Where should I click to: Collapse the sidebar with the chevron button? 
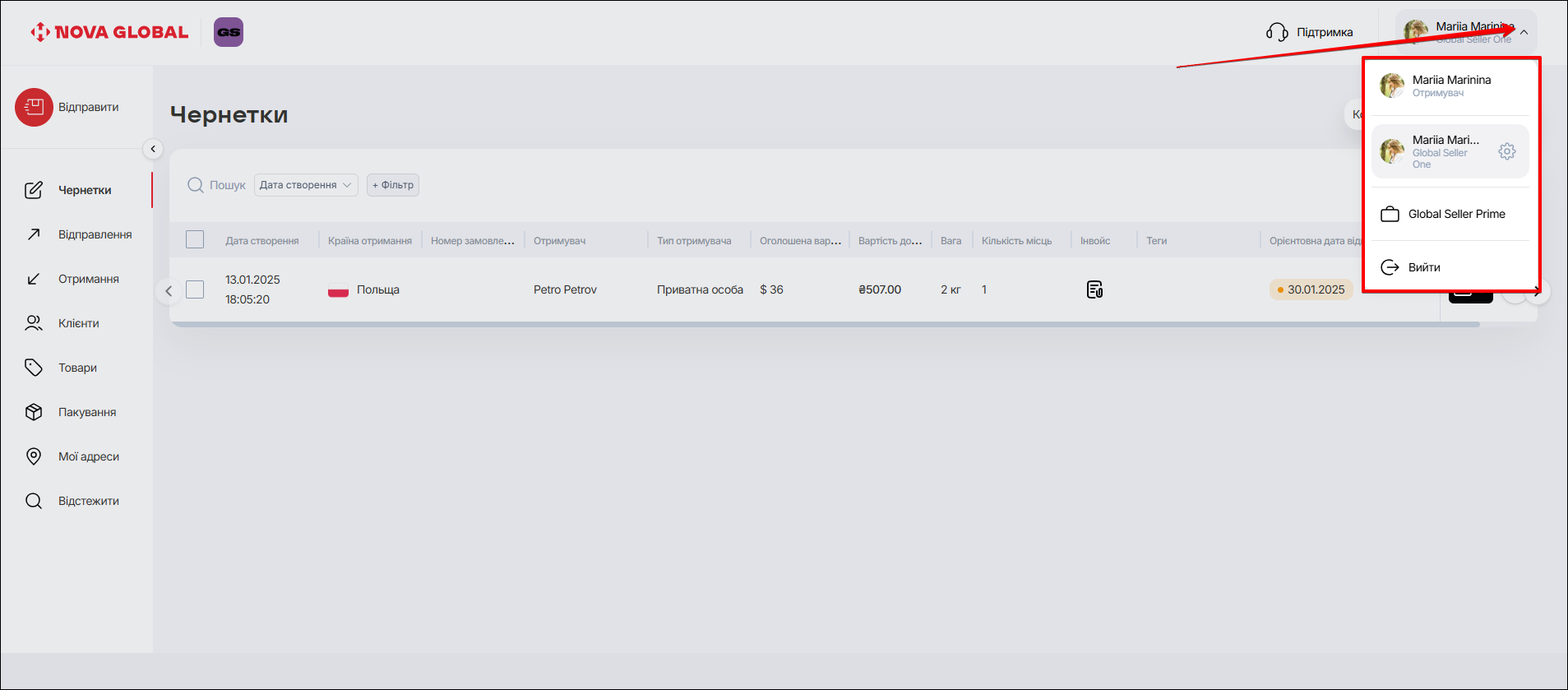[x=153, y=149]
